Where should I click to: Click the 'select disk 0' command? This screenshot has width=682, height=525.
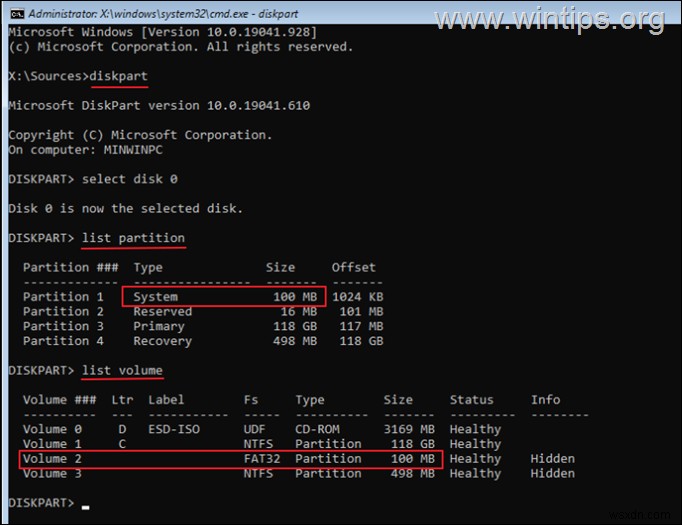coord(130,179)
